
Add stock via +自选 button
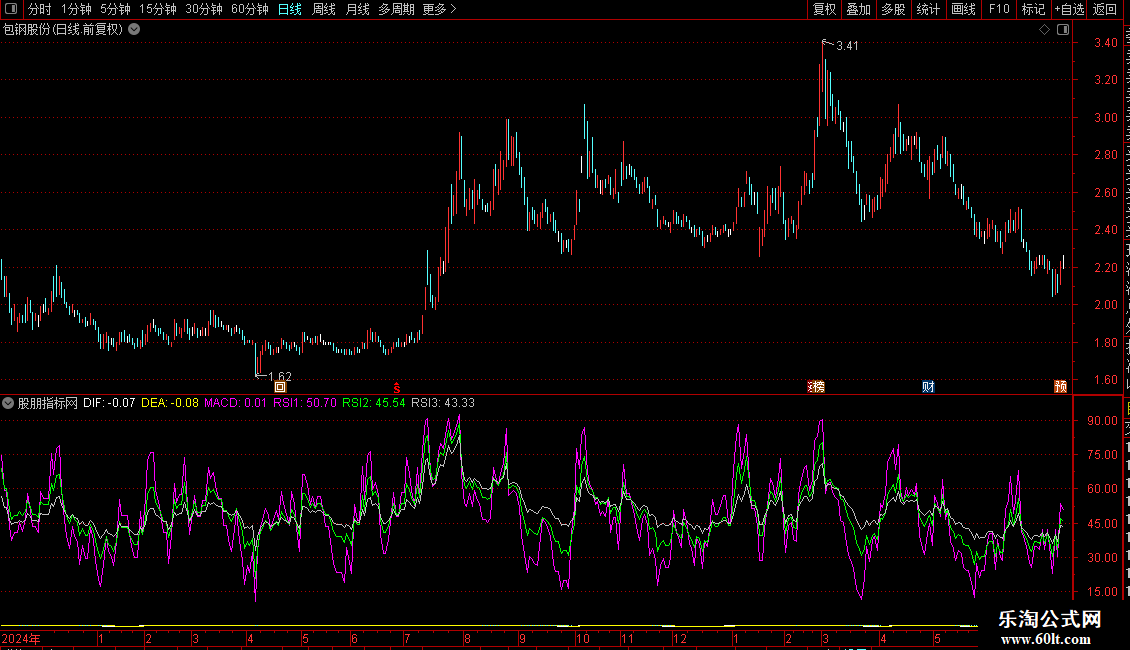1069,9
